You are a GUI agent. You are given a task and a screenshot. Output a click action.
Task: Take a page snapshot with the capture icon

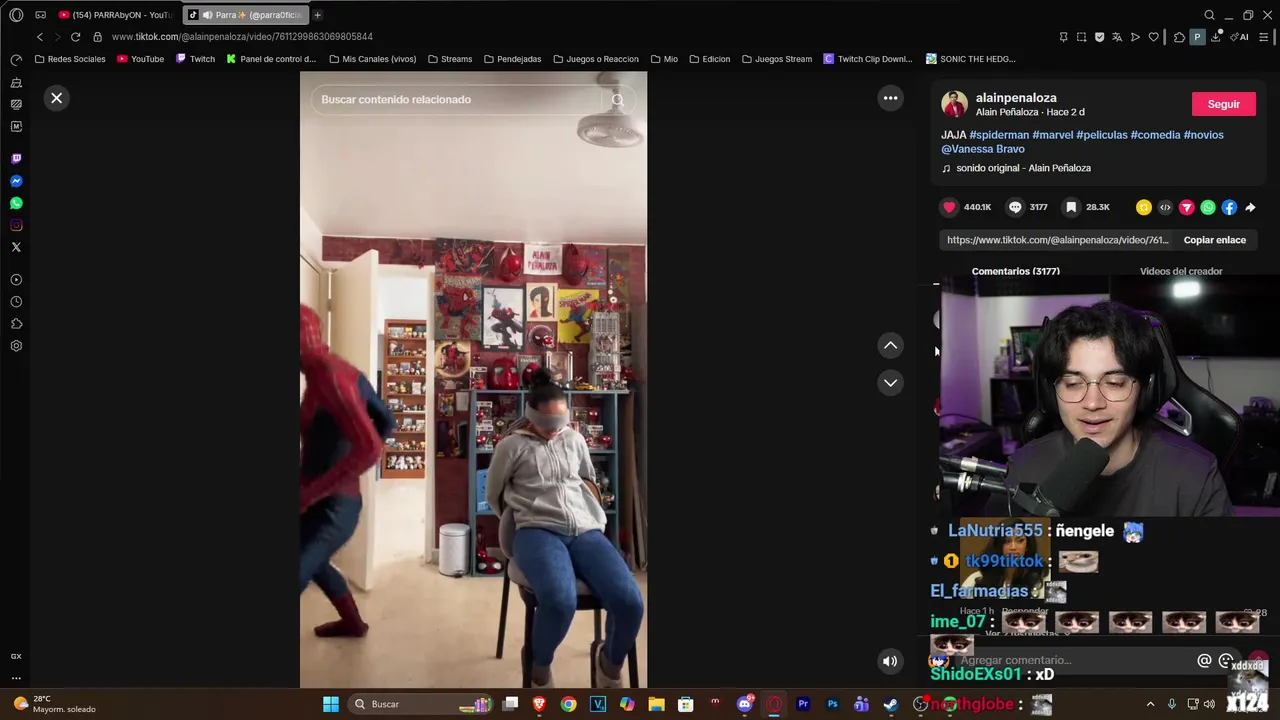(x=1081, y=37)
